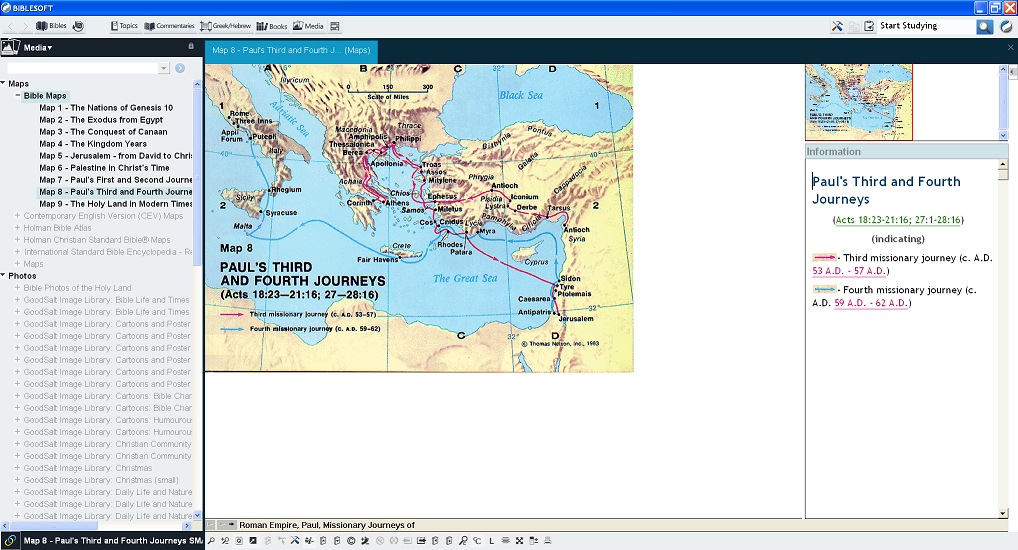Viewport: 1018px width, 550px height.
Task: Click the expand-arrows icon in bottom toolbar
Action: [519, 540]
